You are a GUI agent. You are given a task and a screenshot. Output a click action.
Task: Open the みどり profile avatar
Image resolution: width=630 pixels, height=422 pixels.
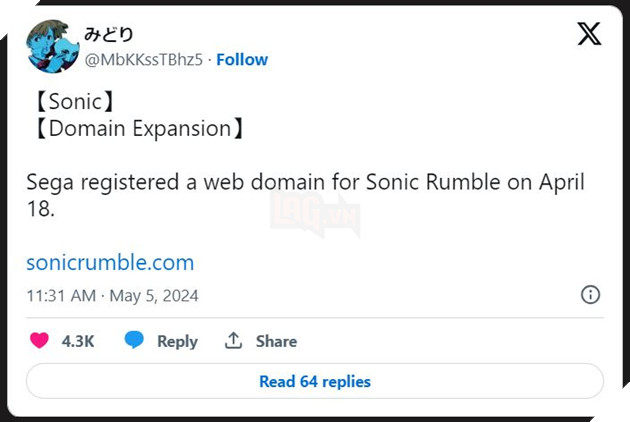point(52,46)
